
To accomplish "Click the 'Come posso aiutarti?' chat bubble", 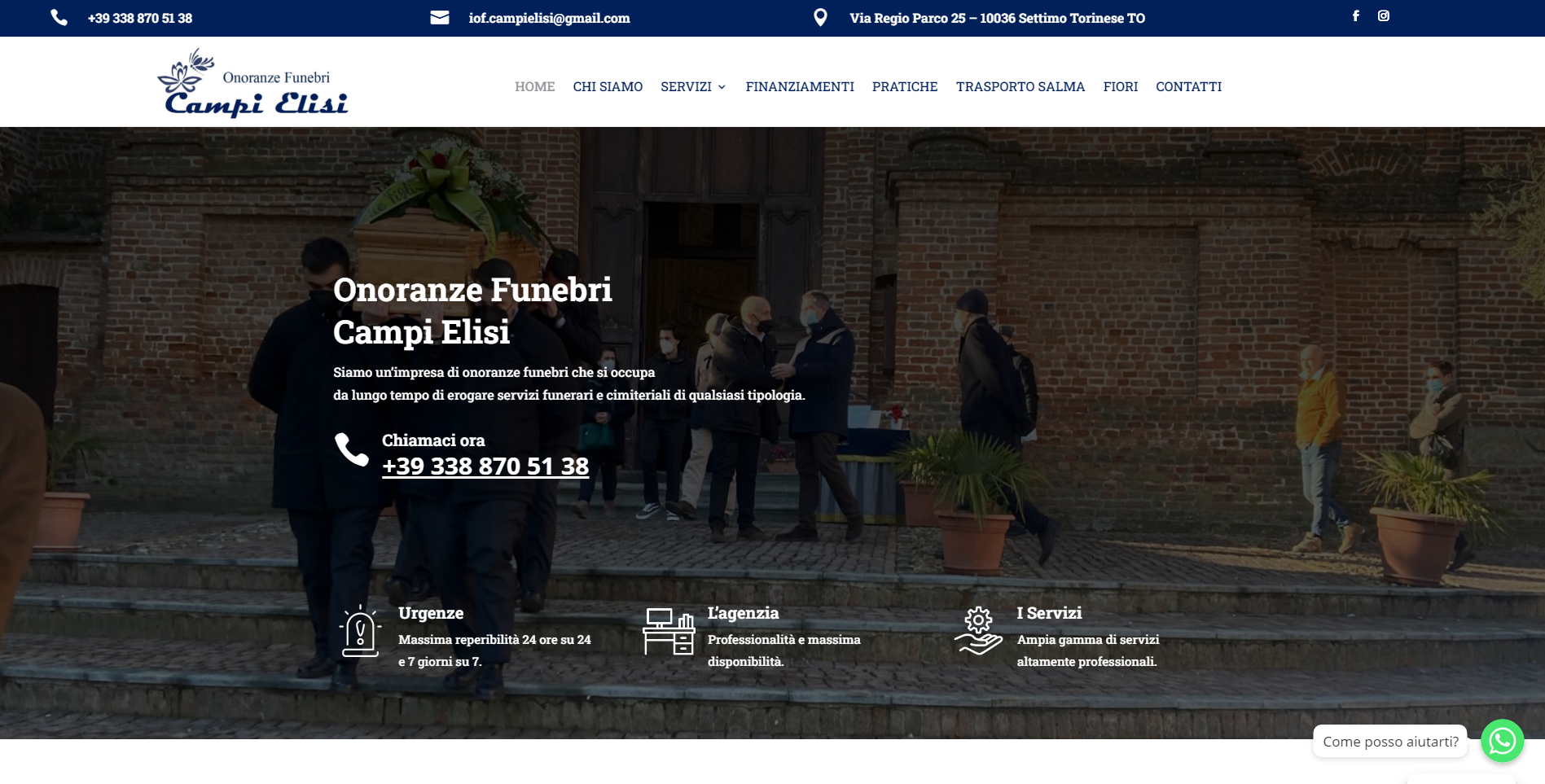I will click(1389, 742).
